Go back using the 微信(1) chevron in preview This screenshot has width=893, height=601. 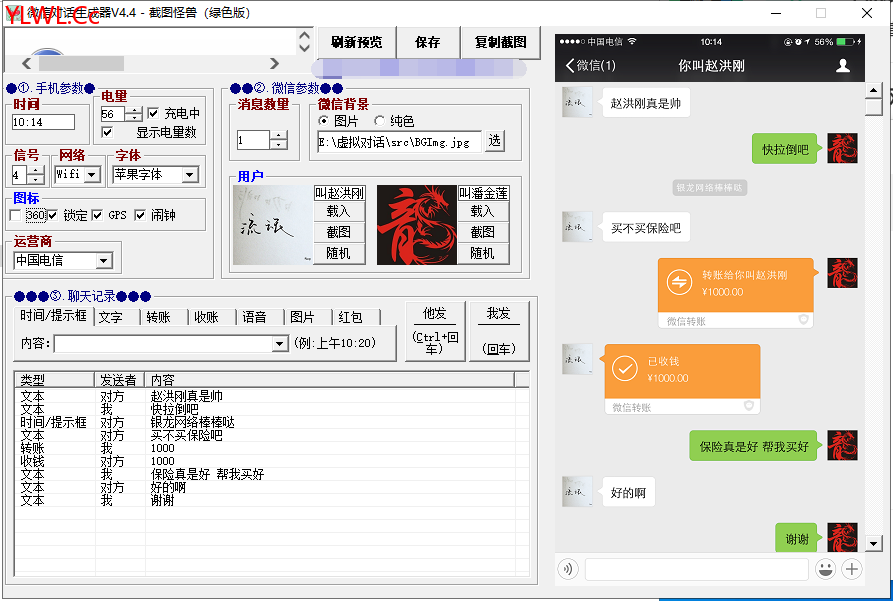coord(591,66)
